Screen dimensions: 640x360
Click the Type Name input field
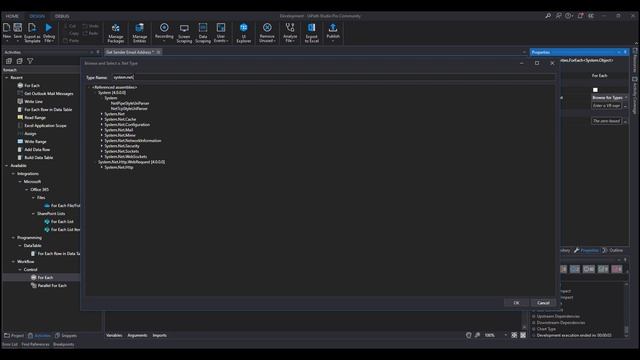tap(333, 77)
